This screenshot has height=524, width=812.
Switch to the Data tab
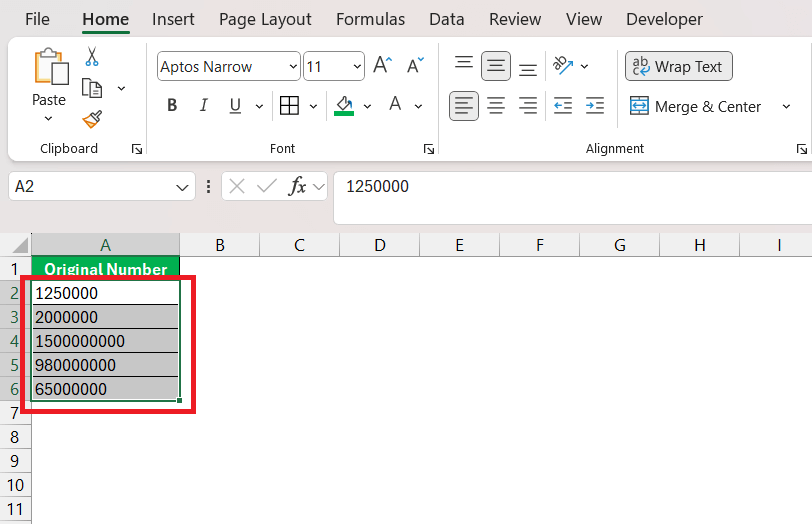click(446, 20)
